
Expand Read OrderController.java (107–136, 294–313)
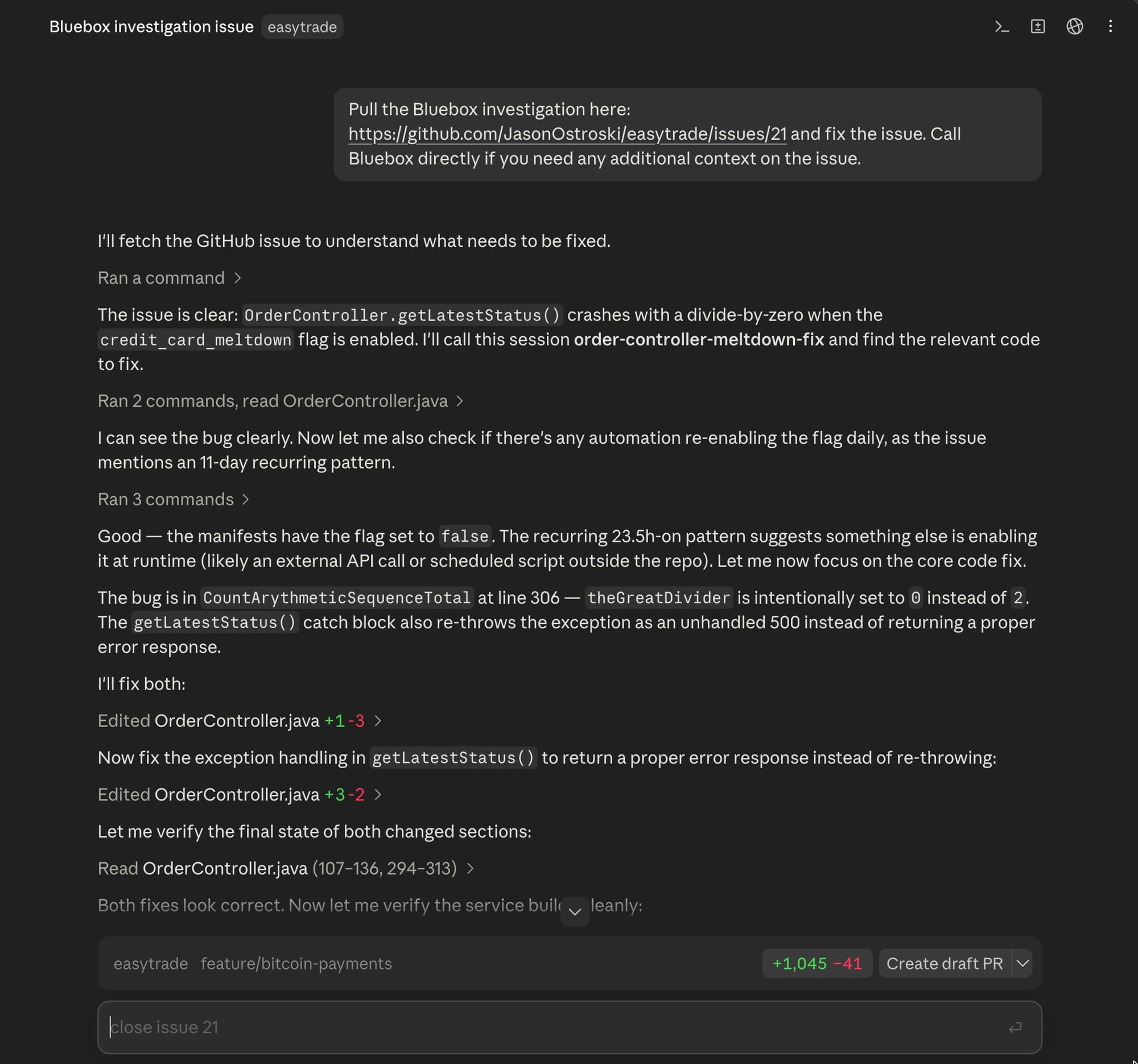coord(286,868)
